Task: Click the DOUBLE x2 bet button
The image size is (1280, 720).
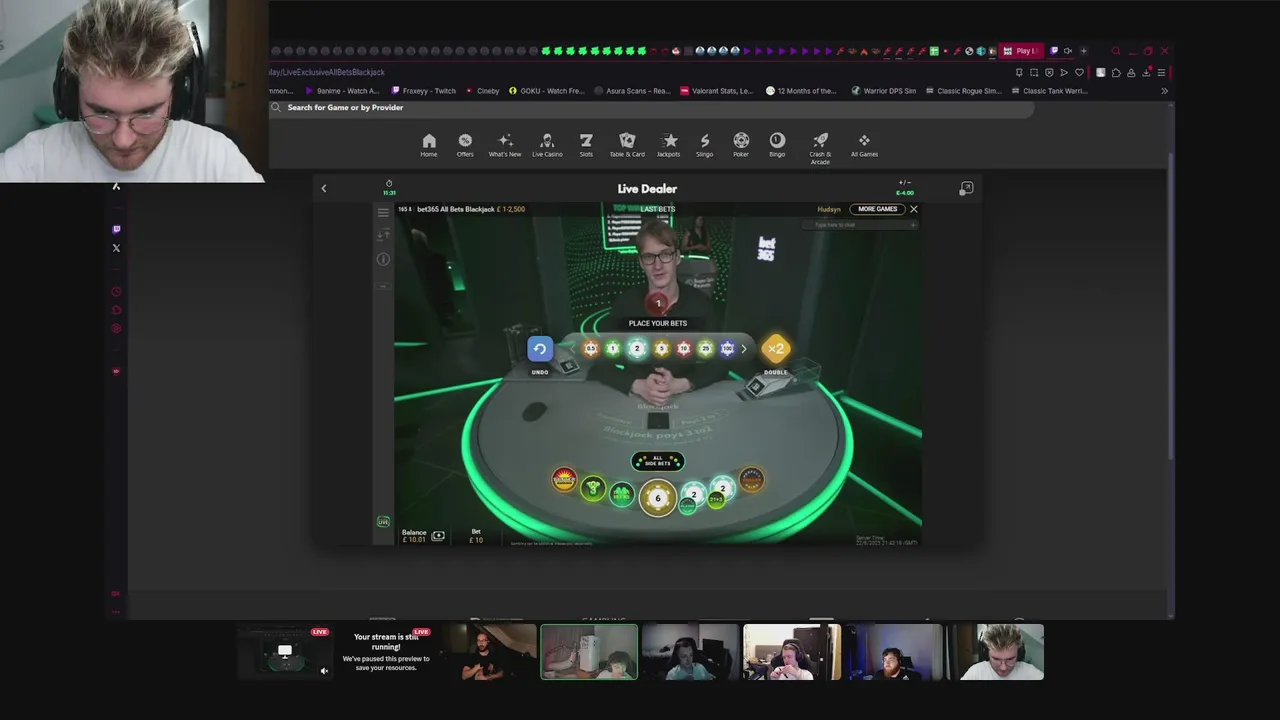Action: (x=776, y=349)
